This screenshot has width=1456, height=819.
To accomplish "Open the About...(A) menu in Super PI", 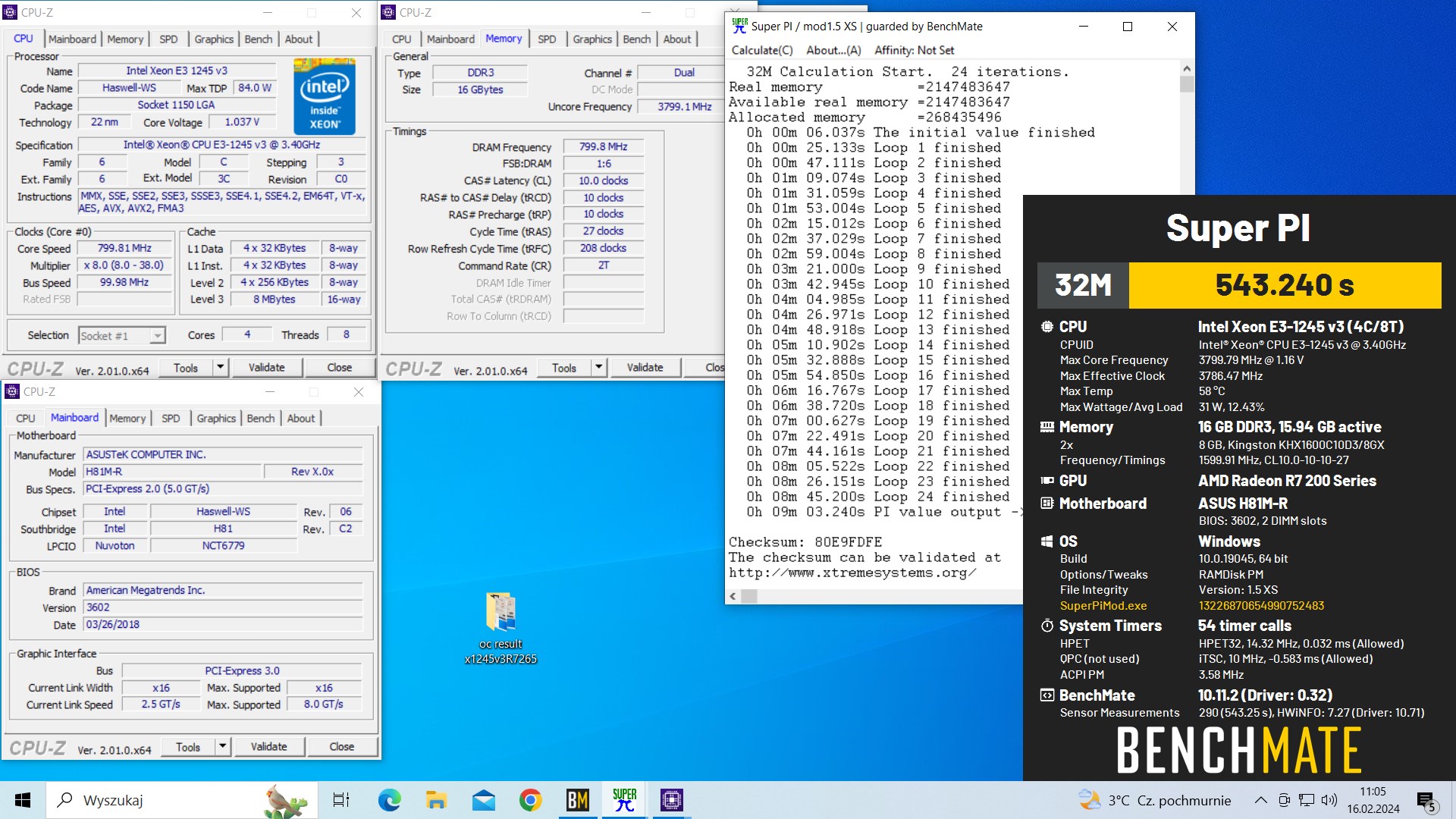I will tap(833, 50).
